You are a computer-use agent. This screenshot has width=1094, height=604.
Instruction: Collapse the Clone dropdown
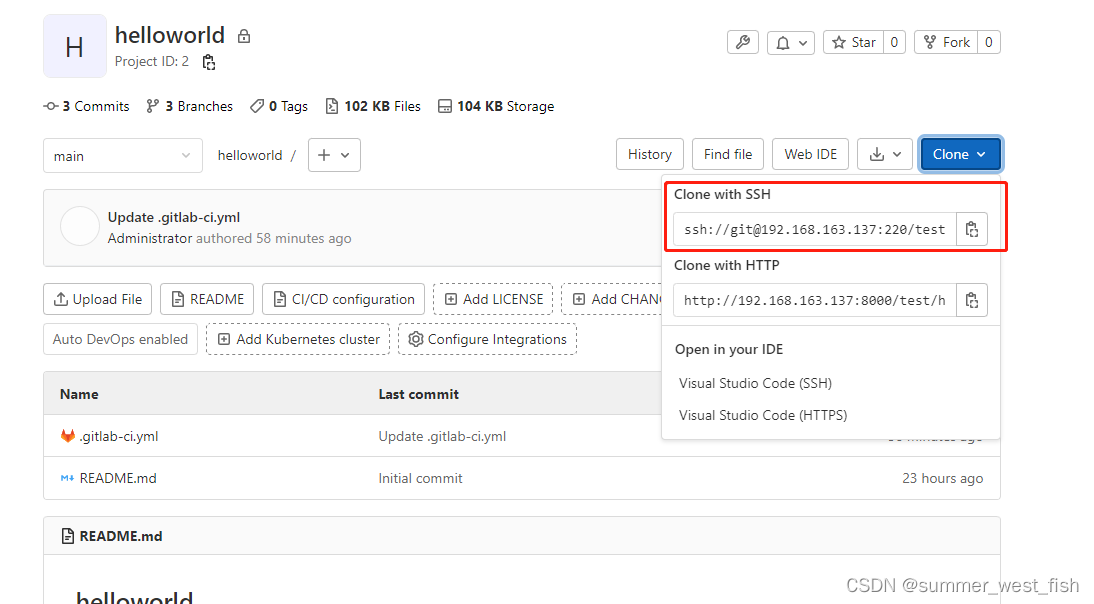pos(960,154)
